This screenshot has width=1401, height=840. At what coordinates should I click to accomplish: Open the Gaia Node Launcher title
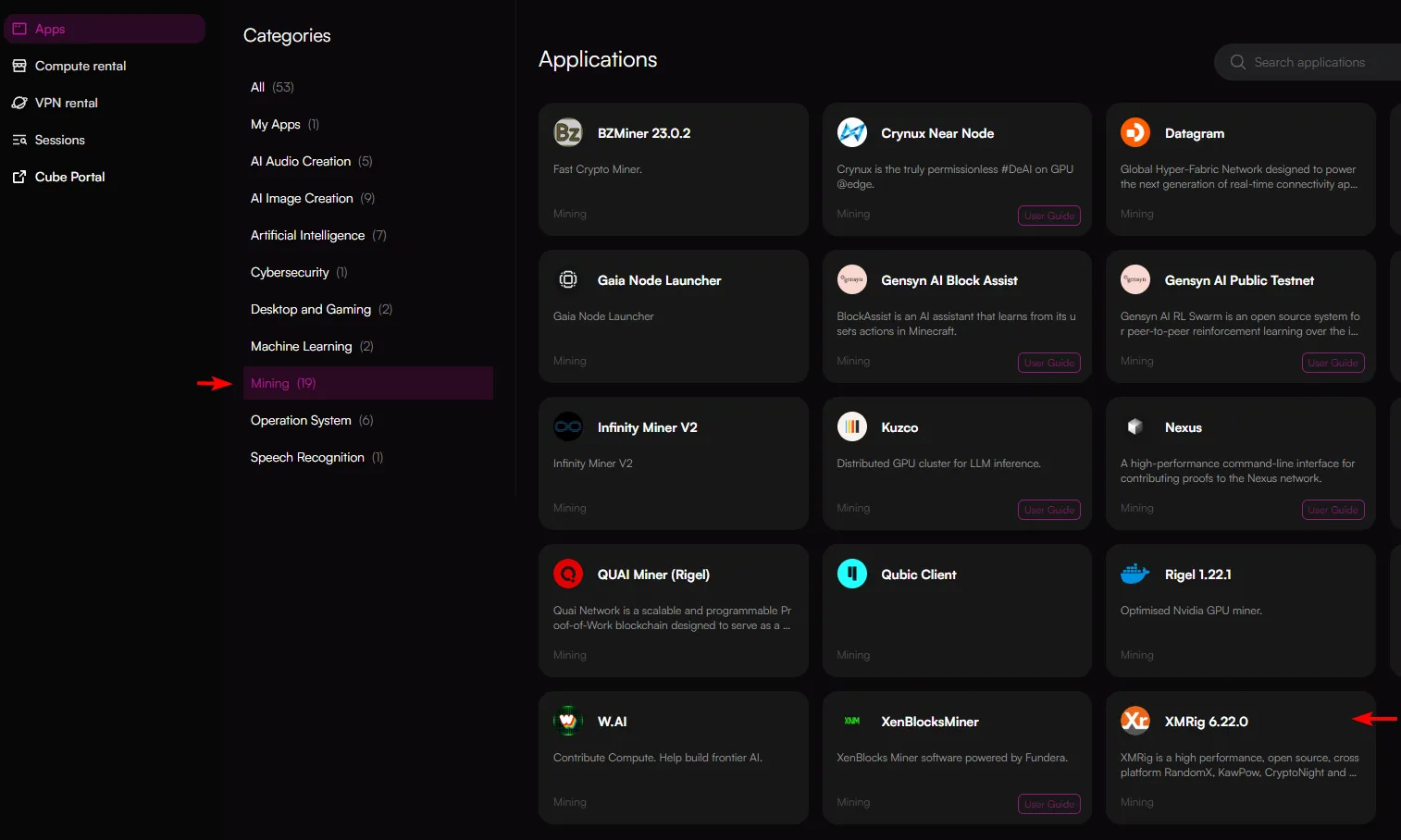659,280
